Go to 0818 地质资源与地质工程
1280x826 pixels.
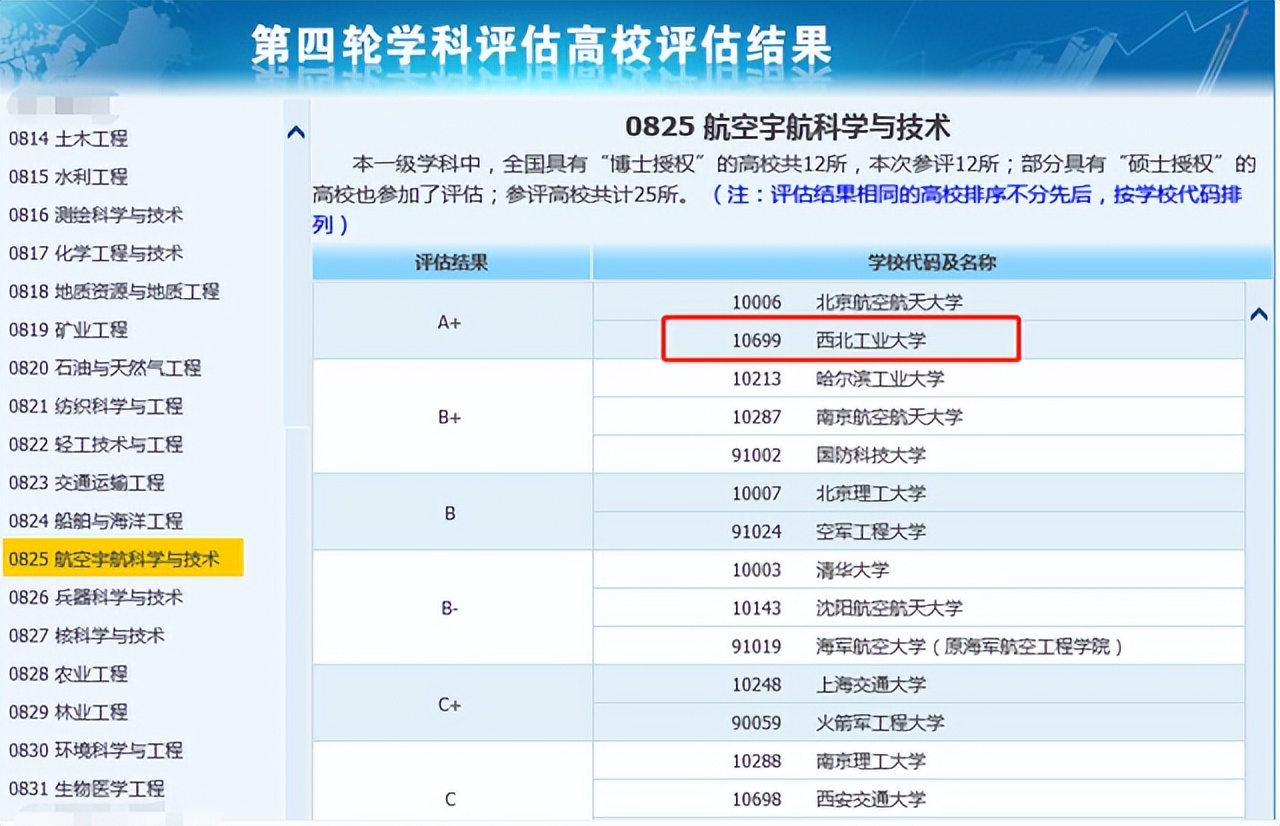point(114,291)
